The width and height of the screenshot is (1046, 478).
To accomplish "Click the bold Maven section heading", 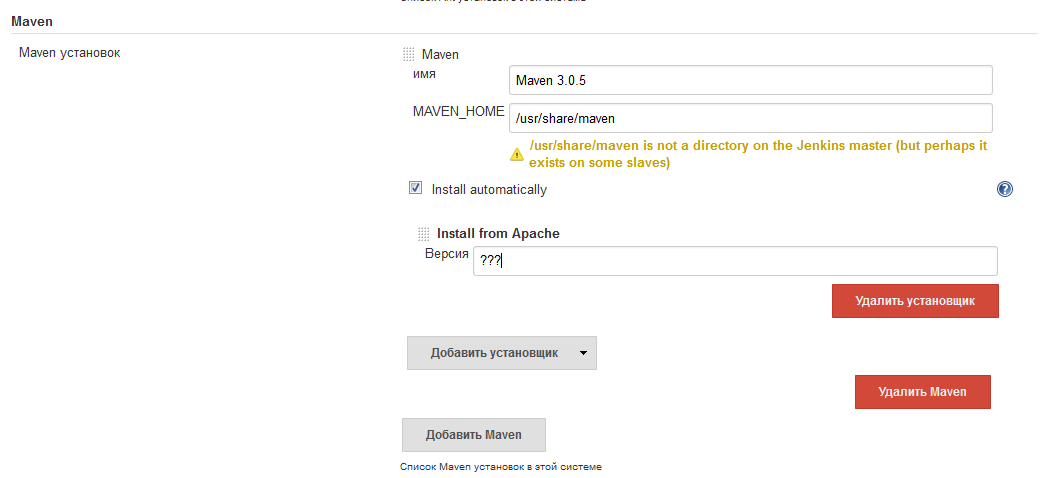I will coord(33,20).
